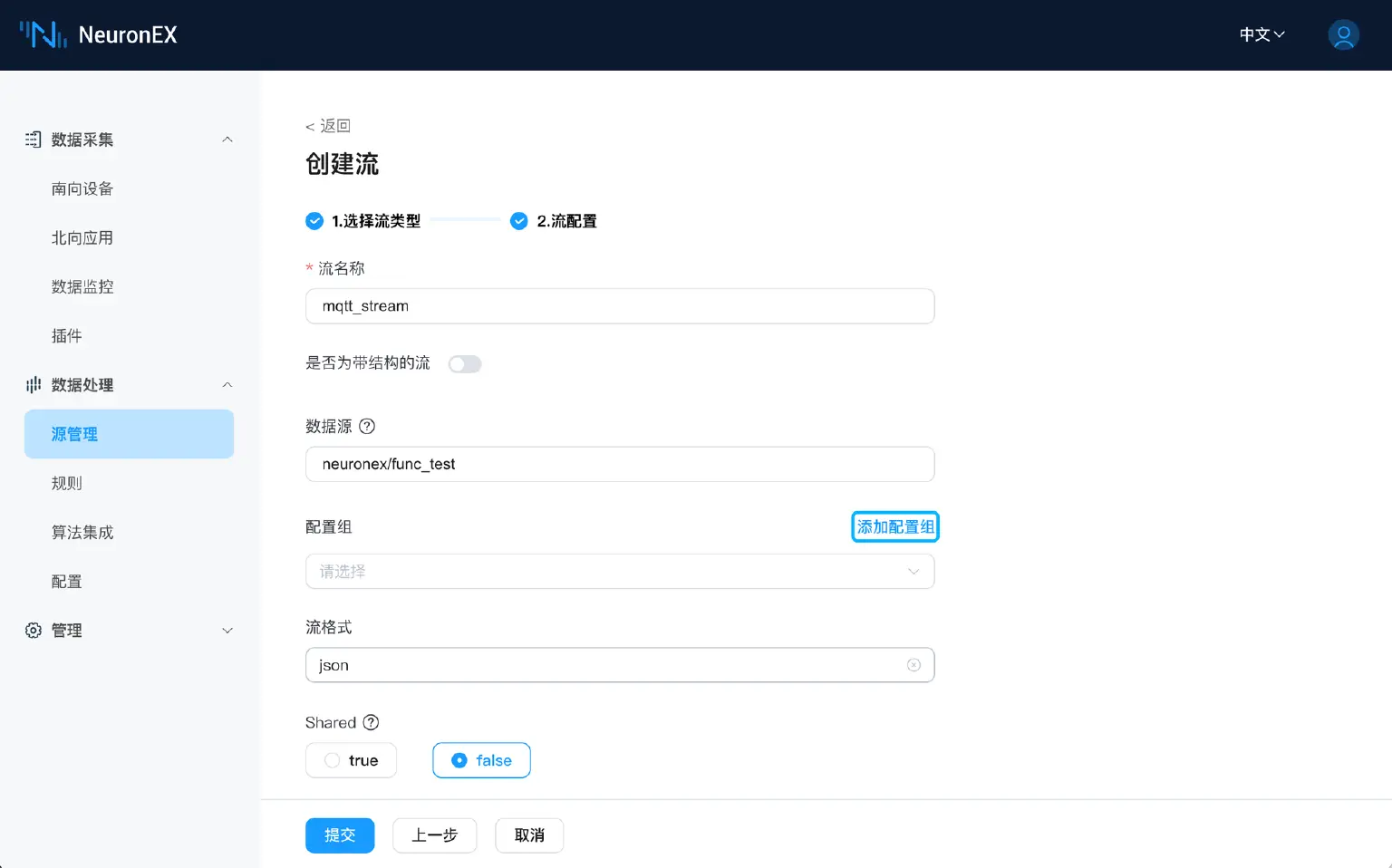Open the Shared help tooltip icon
The image size is (1392, 868).
pos(371,722)
